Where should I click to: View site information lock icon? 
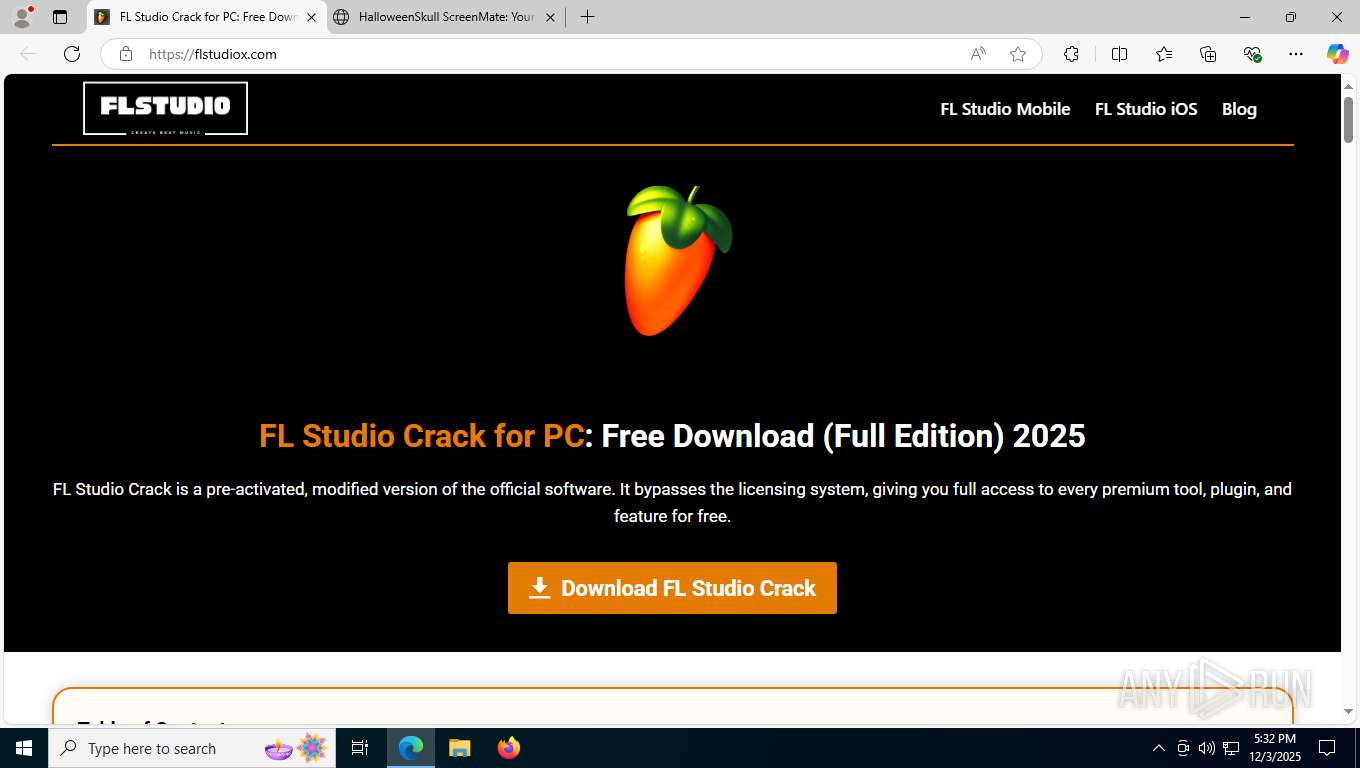pyautogui.click(x=125, y=54)
